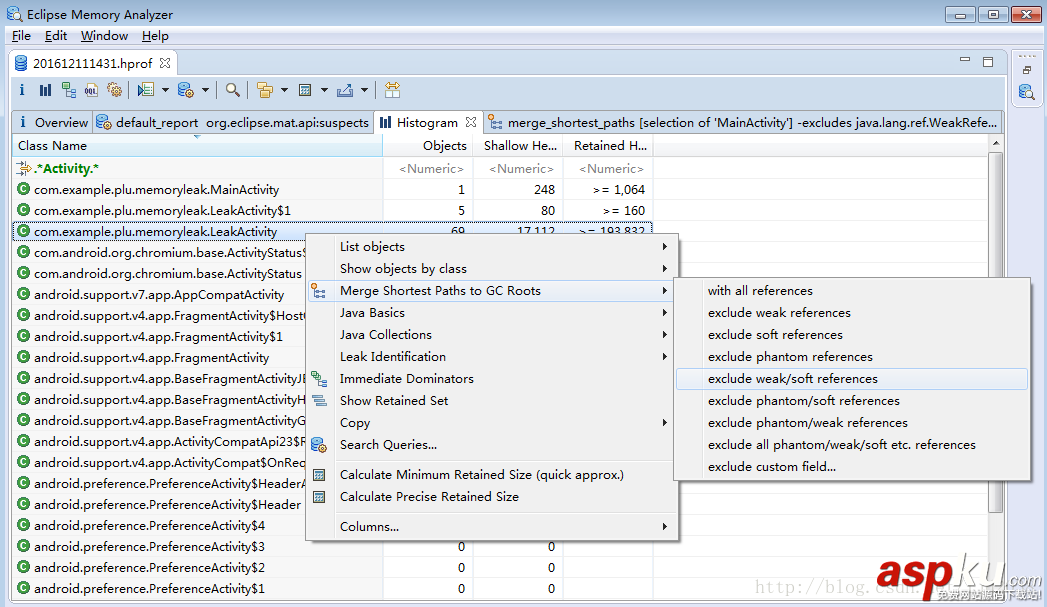This screenshot has width=1047, height=607.
Task: Switch to the Overview tab
Action: click(60, 123)
